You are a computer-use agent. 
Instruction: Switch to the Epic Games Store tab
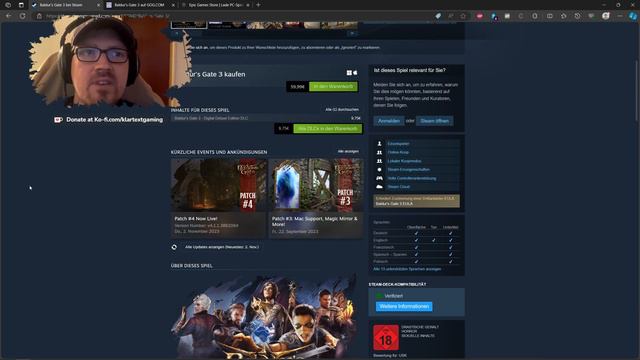(x=215, y=5)
